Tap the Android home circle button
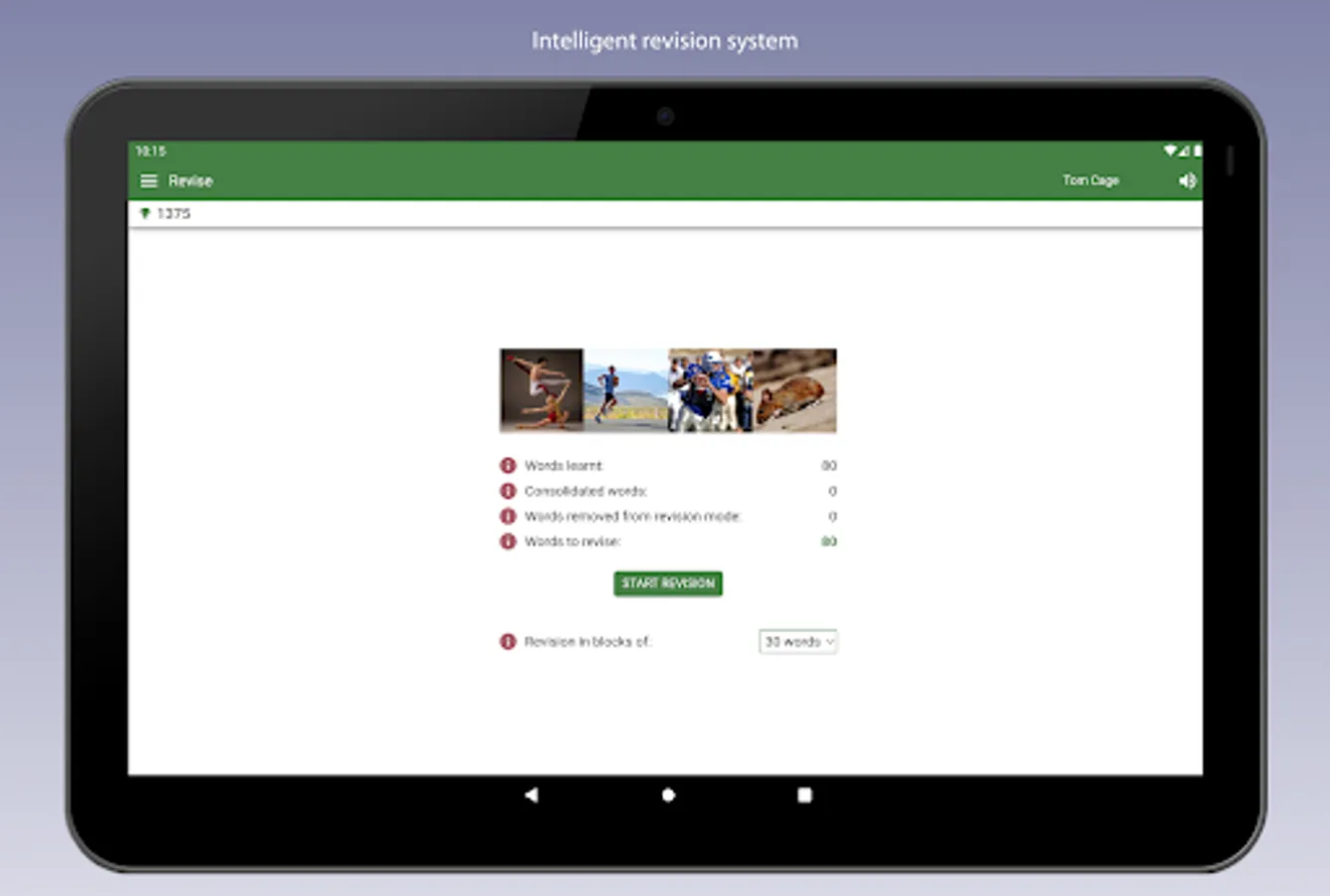This screenshot has width=1330, height=896. [x=668, y=794]
